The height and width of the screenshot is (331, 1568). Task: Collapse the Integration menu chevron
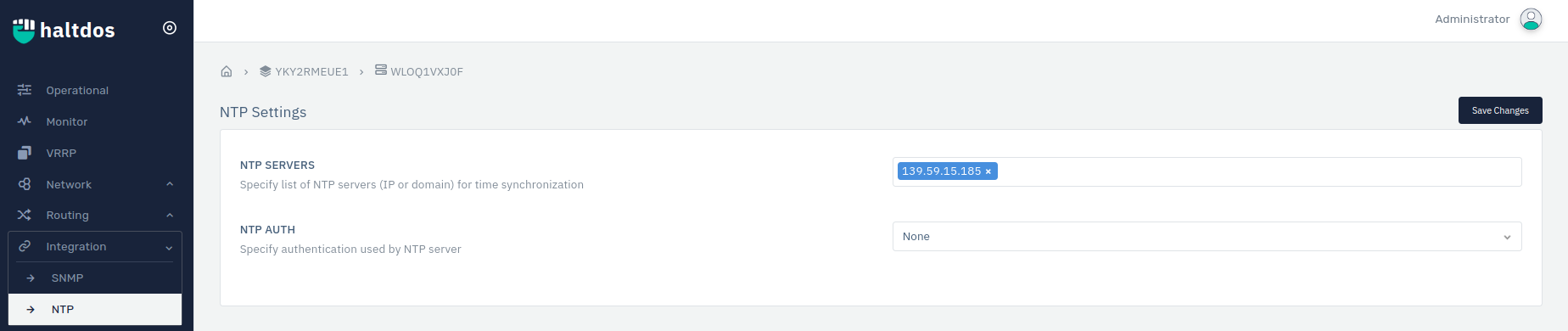tap(169, 248)
